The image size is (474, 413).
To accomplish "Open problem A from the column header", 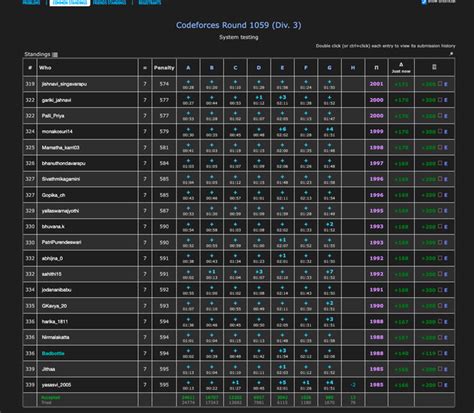I will click(188, 68).
